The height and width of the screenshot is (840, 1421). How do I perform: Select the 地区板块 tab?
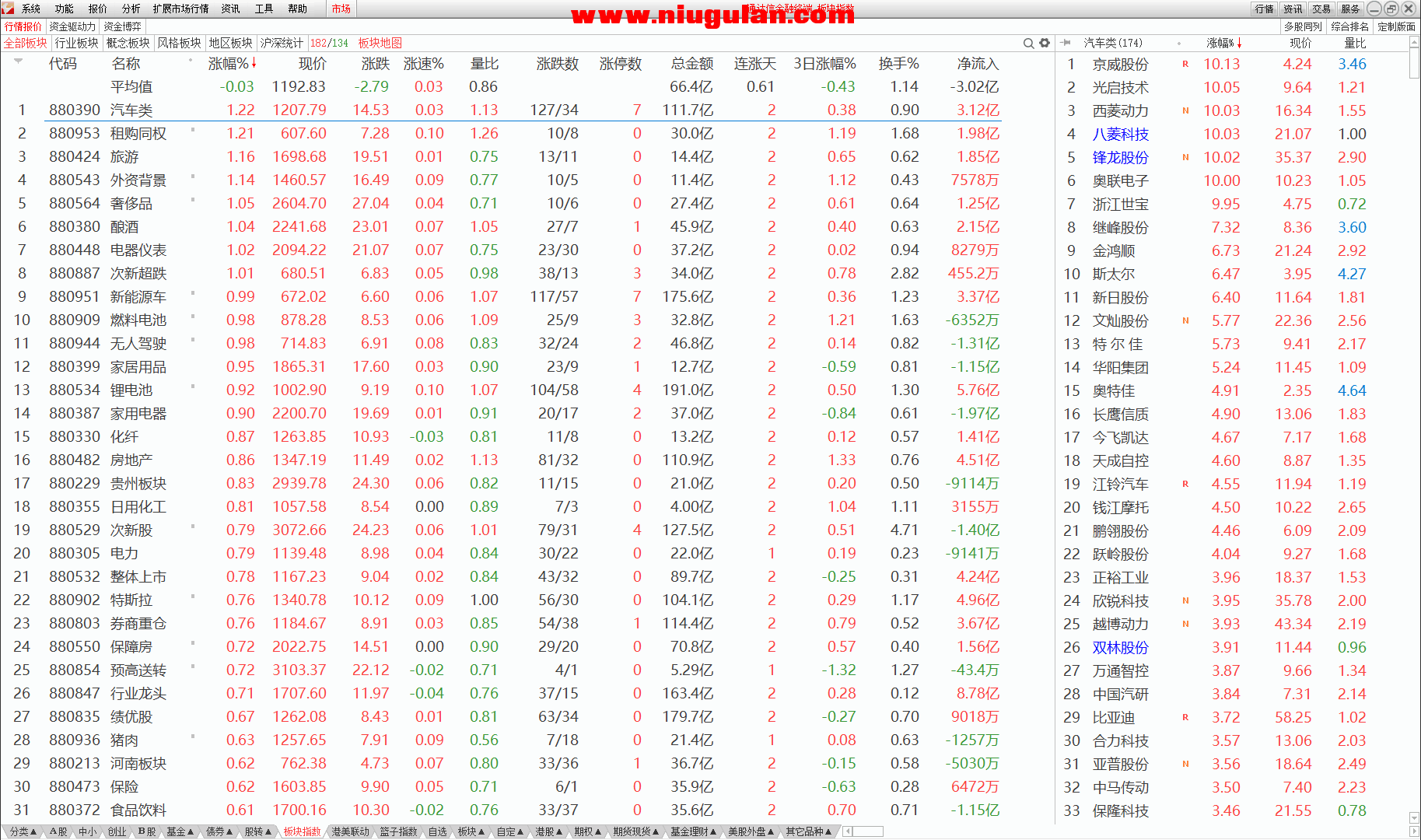tap(231, 43)
